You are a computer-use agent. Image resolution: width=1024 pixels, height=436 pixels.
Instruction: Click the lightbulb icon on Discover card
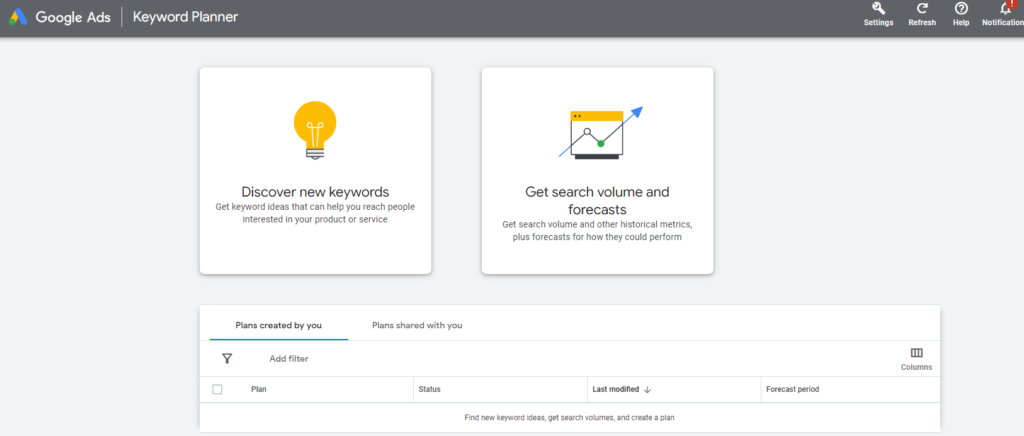315,131
